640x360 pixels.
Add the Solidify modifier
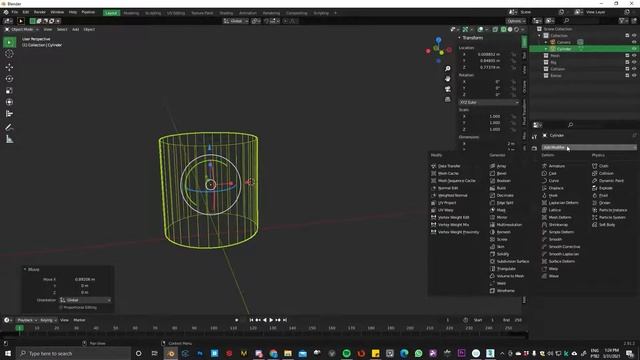(502, 254)
